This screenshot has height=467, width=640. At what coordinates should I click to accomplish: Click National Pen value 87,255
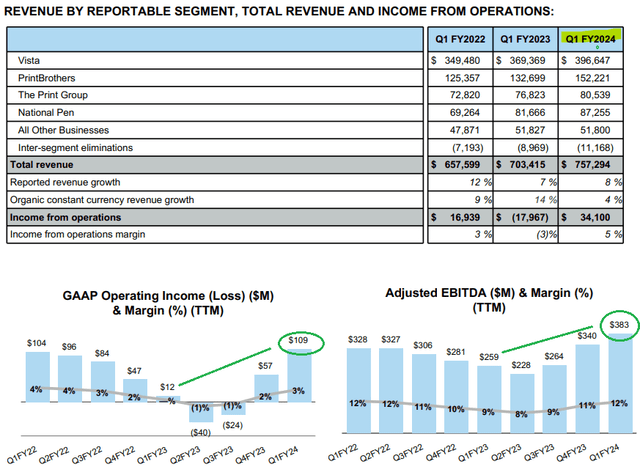[595, 113]
